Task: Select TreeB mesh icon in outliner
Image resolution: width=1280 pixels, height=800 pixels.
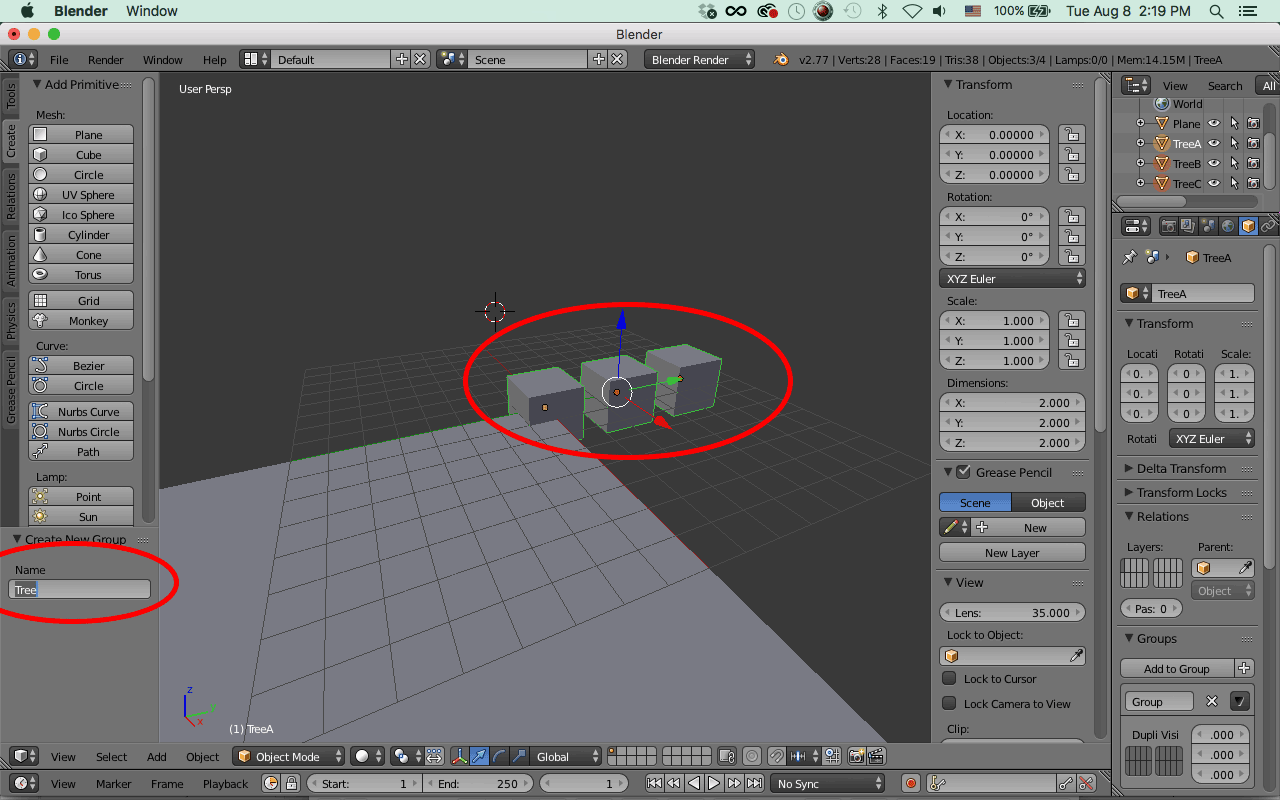Action: tap(1162, 163)
